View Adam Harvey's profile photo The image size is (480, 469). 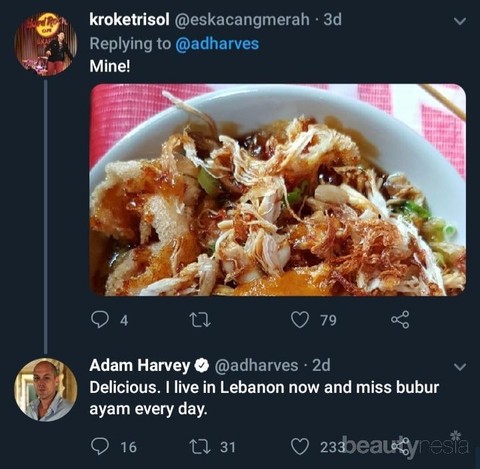point(46,390)
